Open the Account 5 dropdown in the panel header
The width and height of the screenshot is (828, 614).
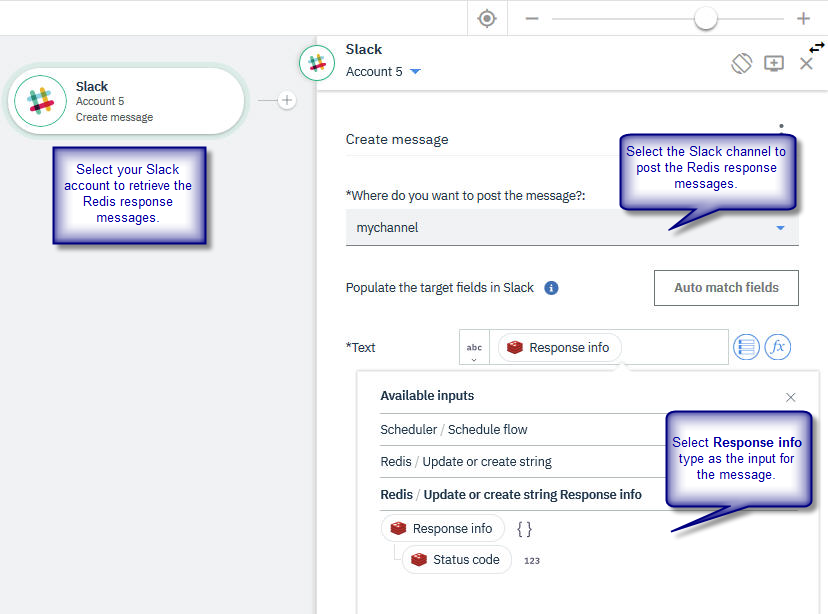(383, 71)
